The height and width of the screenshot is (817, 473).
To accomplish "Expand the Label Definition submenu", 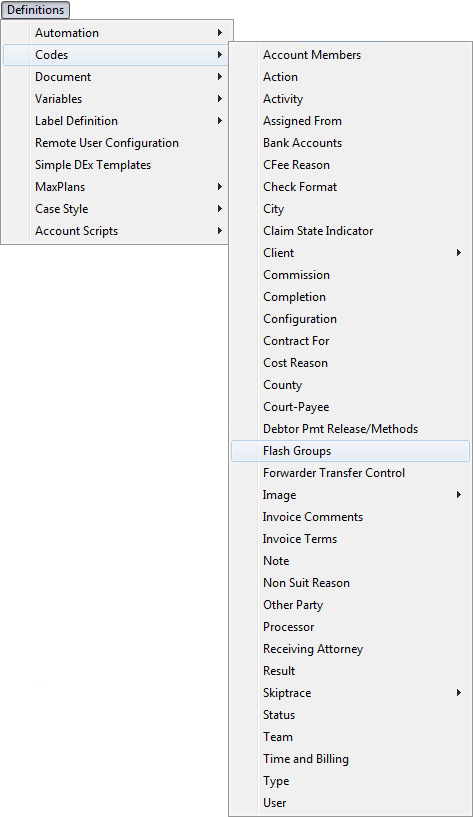I will [x=117, y=121].
